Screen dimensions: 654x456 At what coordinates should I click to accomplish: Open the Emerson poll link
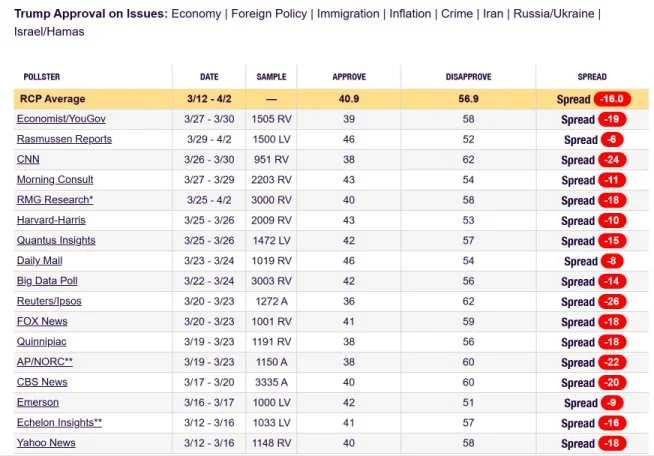point(38,402)
